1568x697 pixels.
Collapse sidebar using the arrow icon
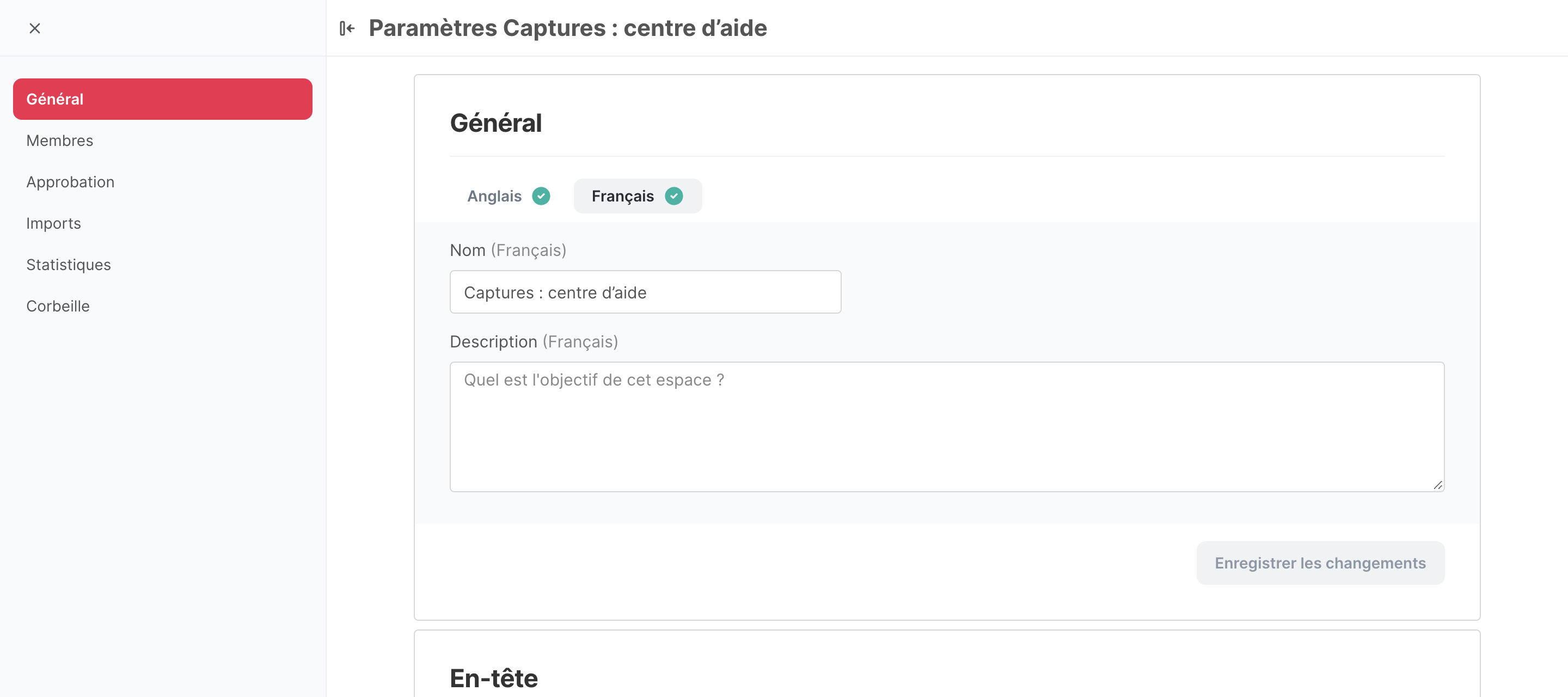(347, 28)
